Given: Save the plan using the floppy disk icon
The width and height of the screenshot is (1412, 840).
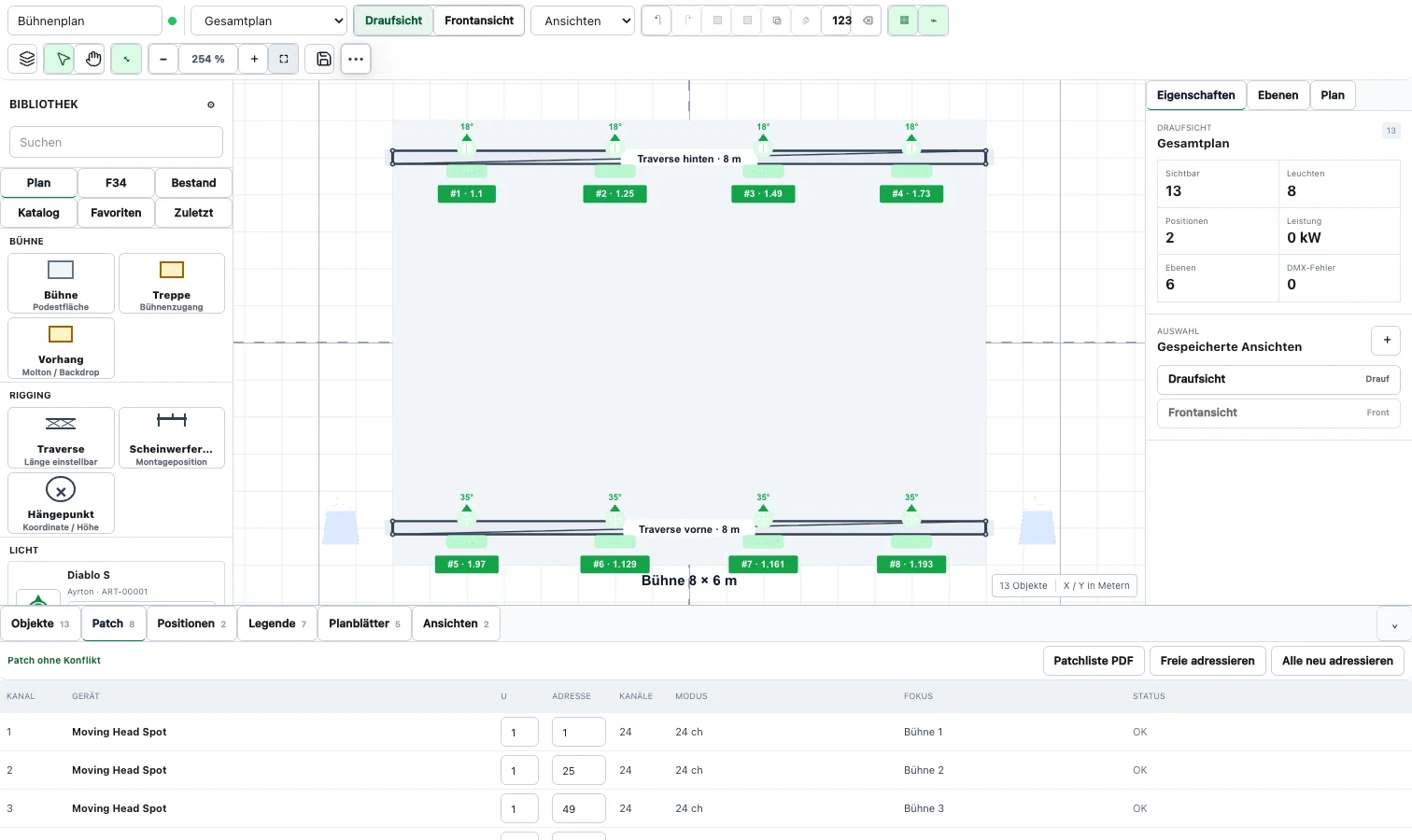Looking at the screenshot, I should coord(323,59).
